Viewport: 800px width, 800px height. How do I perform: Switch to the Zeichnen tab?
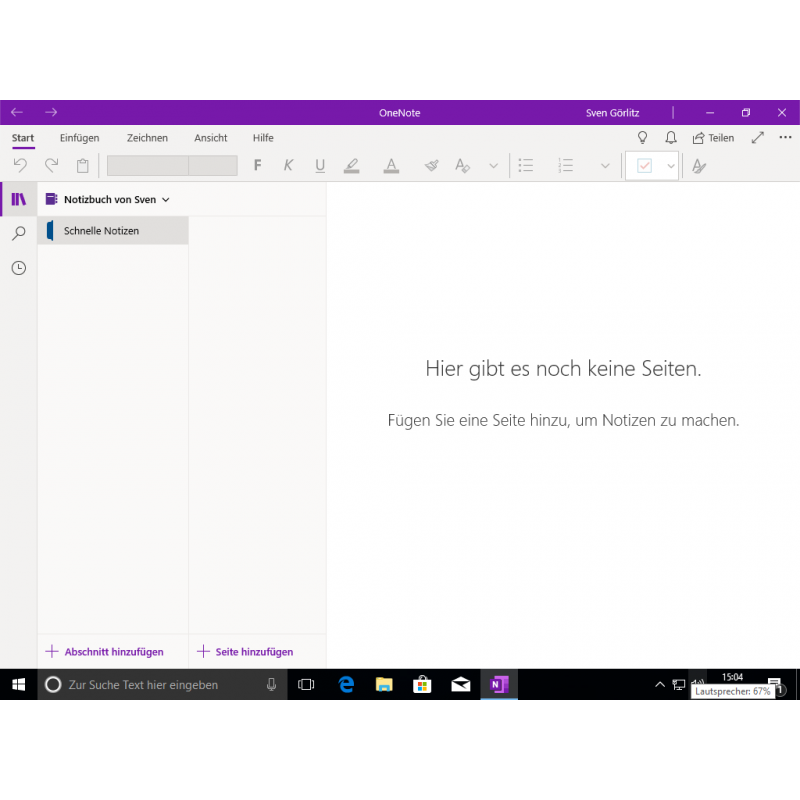click(x=147, y=138)
